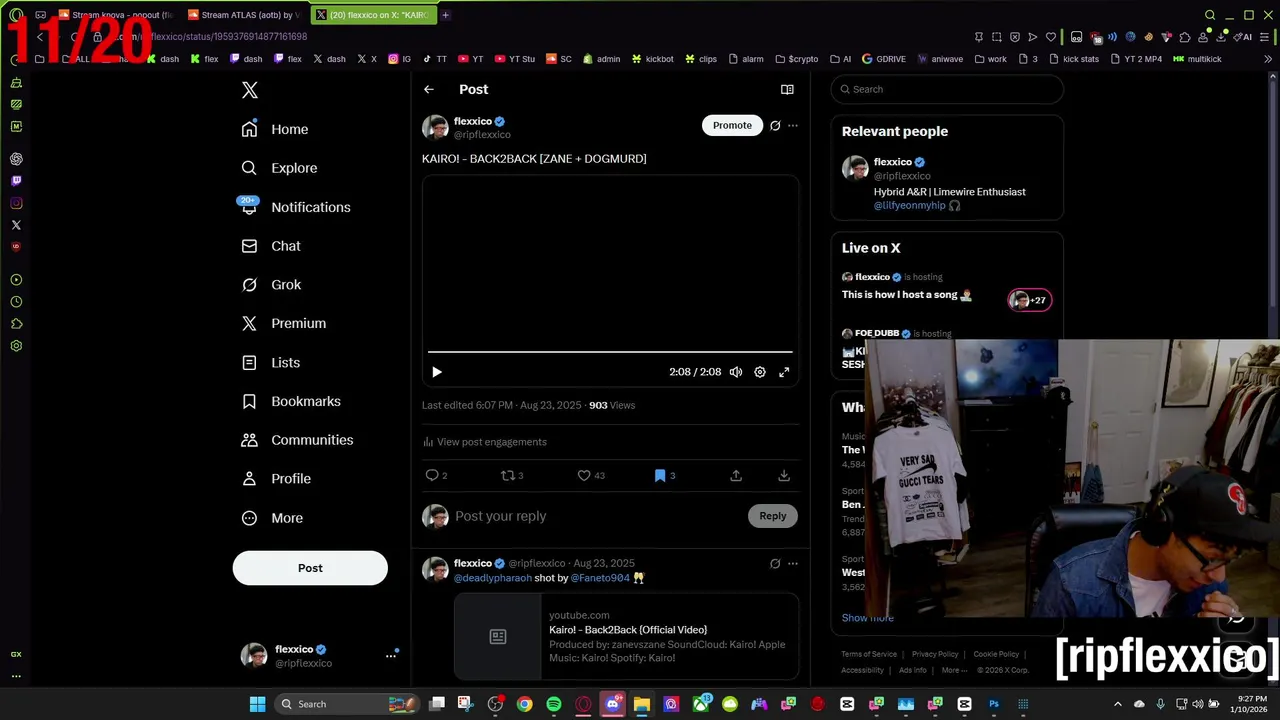Open video settings gear
The width and height of the screenshot is (1280, 720).
tap(760, 372)
